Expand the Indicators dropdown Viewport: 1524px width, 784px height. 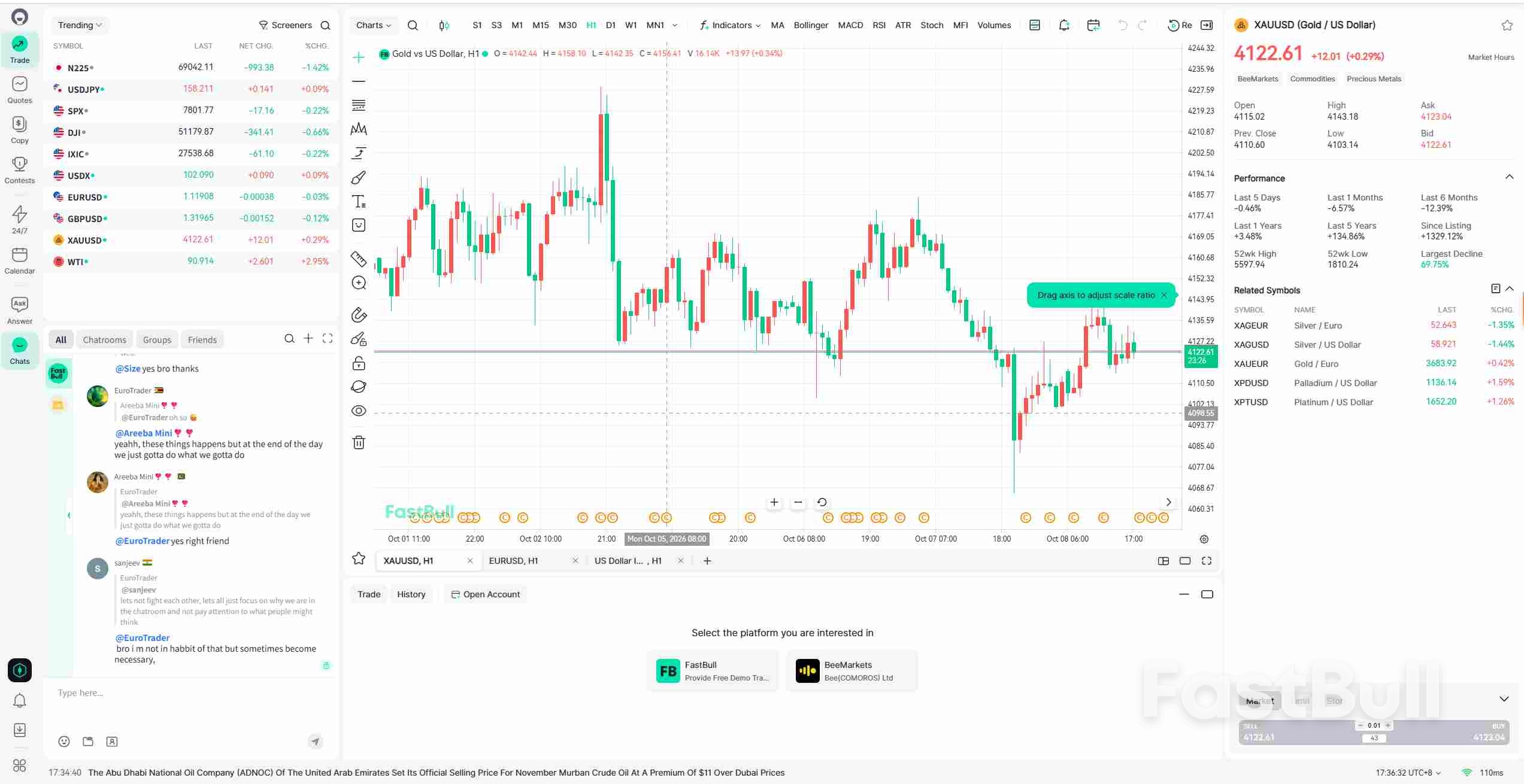pyautogui.click(x=730, y=25)
